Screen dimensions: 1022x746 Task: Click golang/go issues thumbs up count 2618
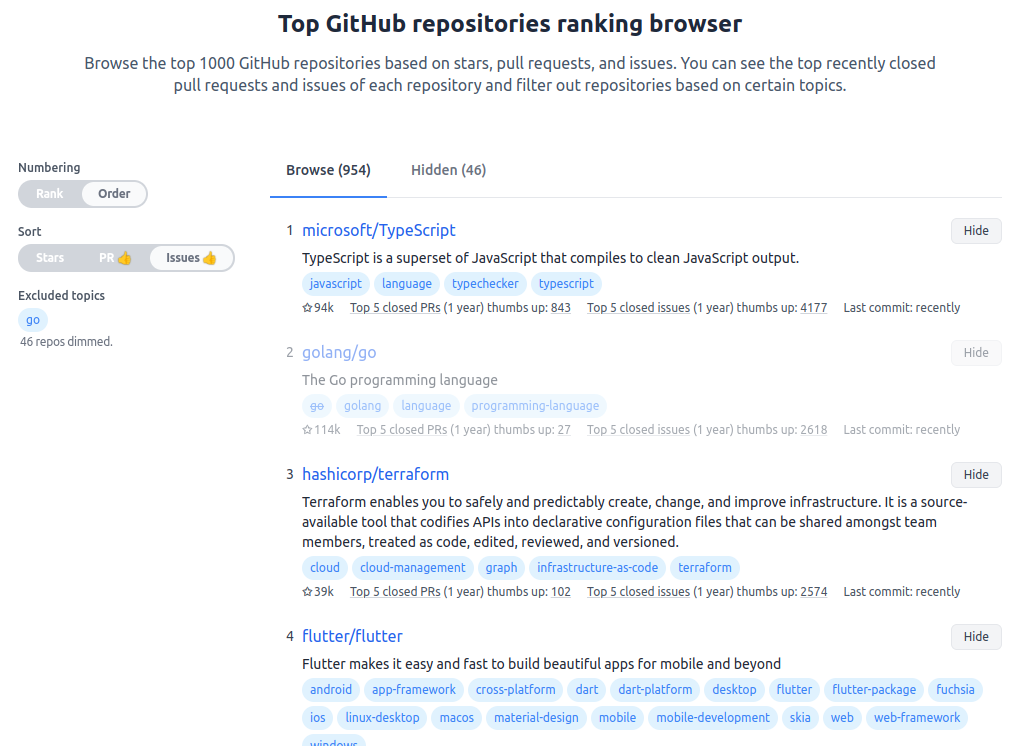click(813, 429)
